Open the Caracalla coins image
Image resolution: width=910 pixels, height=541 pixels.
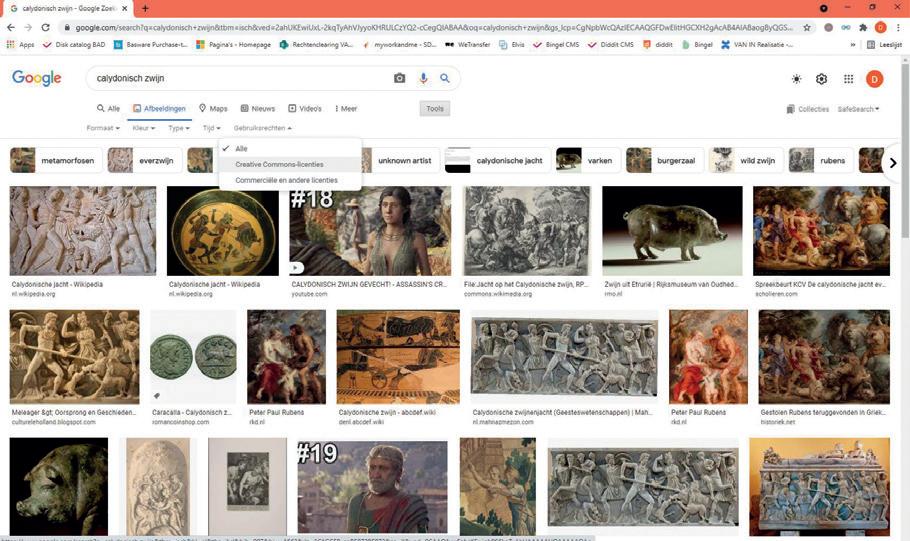(193, 356)
